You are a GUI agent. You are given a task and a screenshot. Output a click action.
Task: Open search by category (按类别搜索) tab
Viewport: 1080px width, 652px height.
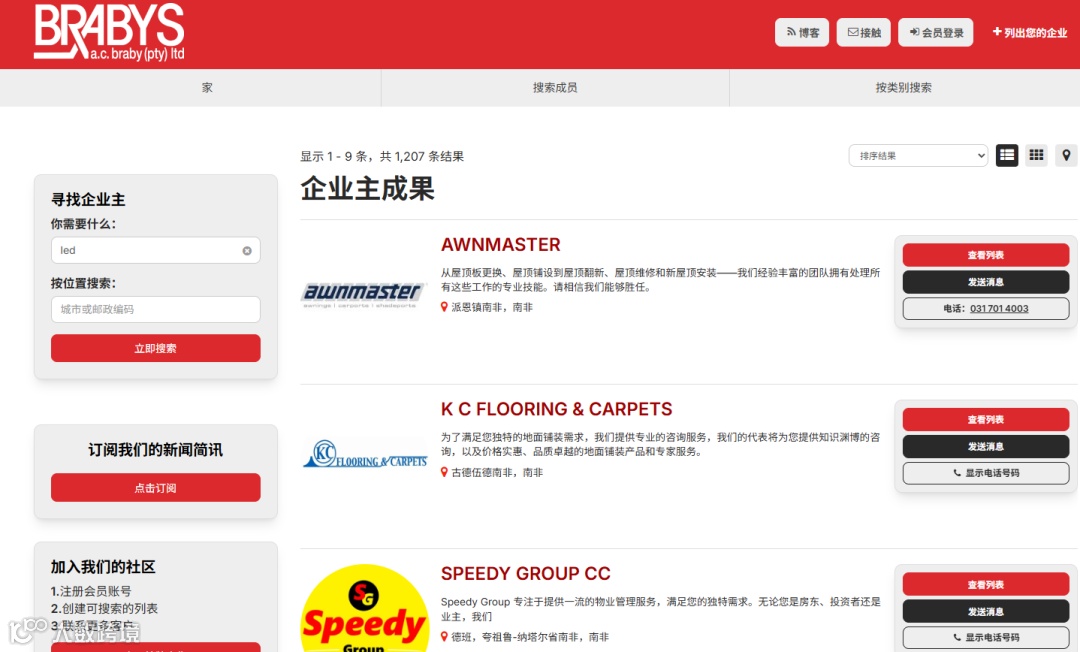[904, 87]
